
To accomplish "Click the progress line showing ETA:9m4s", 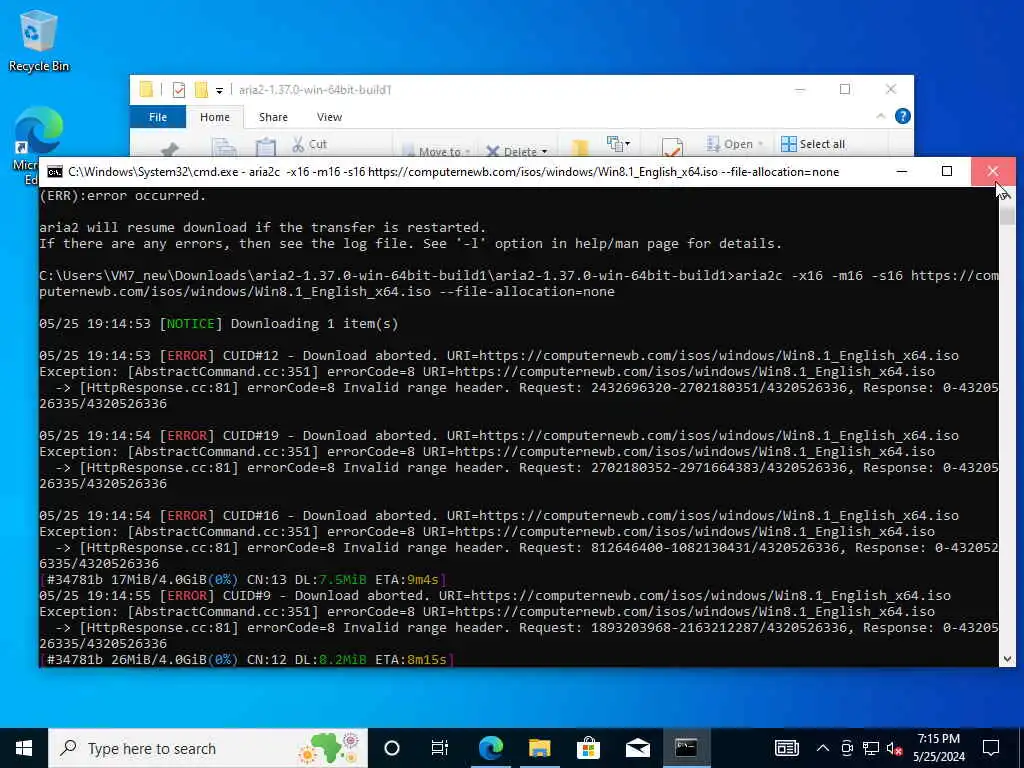I will (243, 579).
